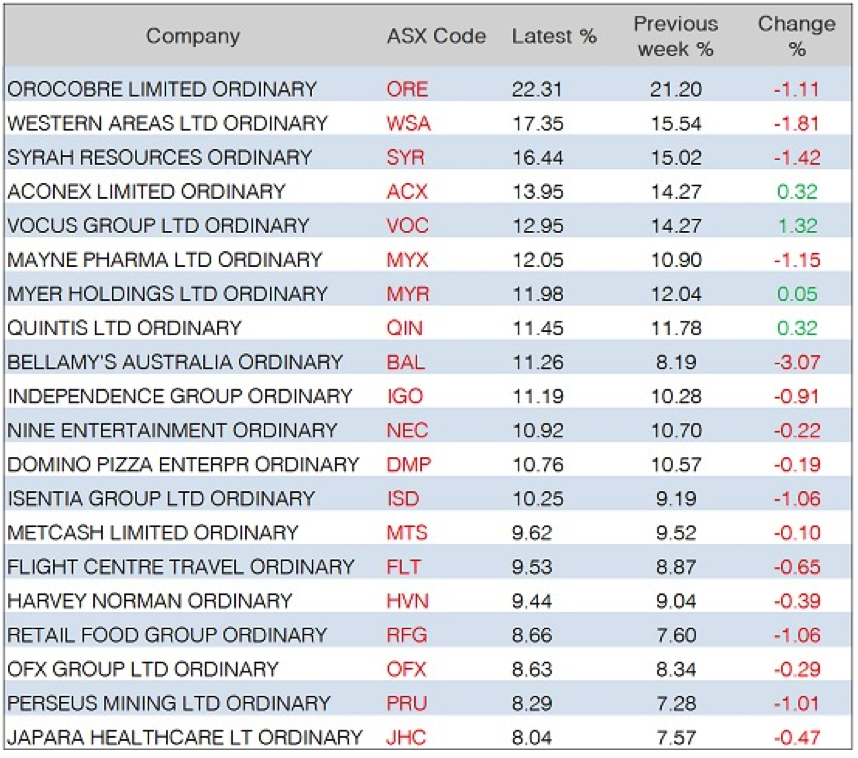
Task: Open the ORE ticker code
Action: tap(406, 89)
